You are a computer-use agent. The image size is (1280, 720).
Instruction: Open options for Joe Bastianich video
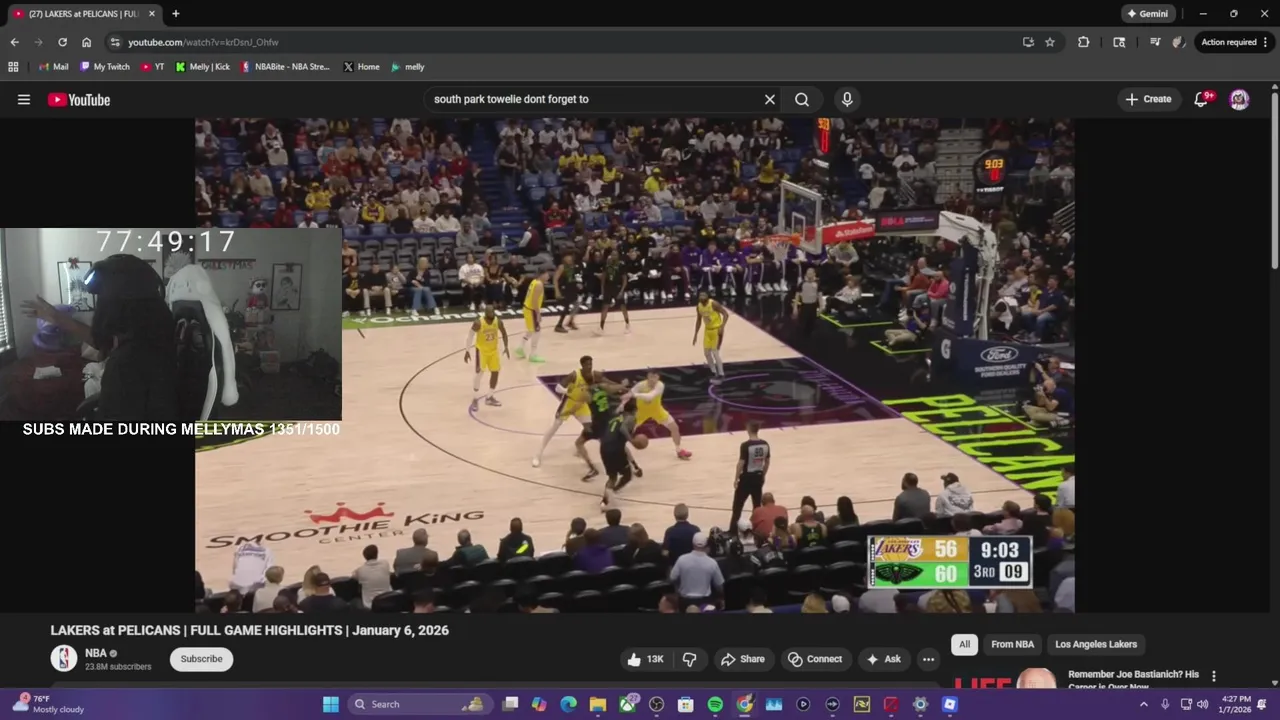pyautogui.click(x=1214, y=676)
